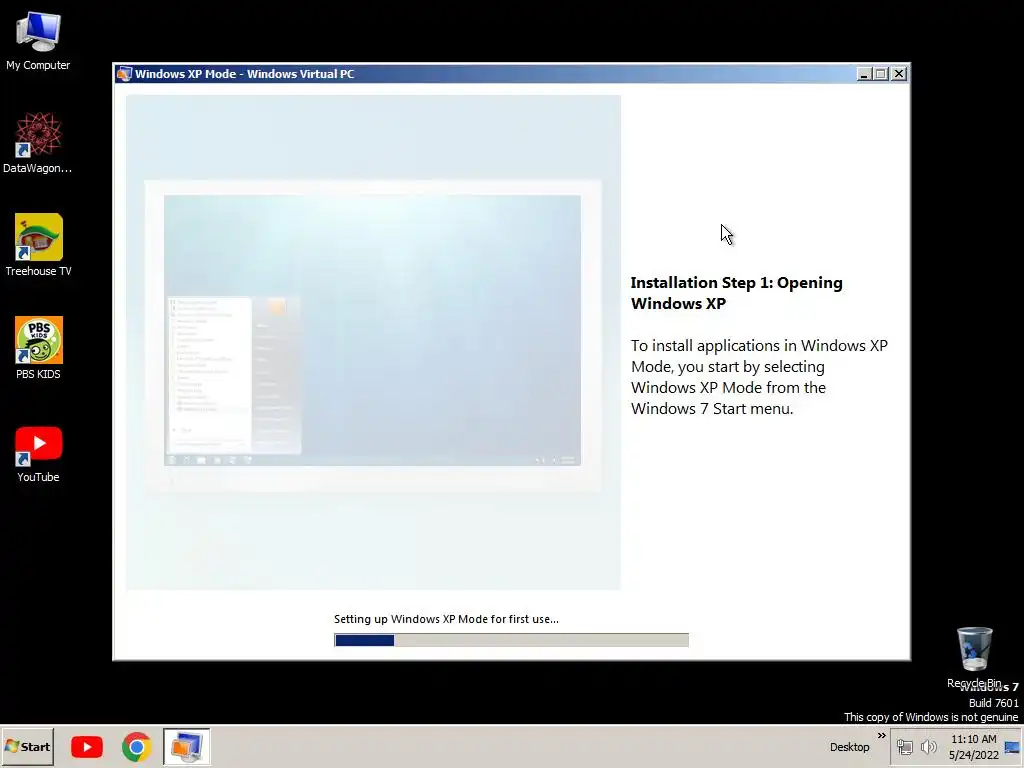Click the taskbar clock showing 11:10 AM
Screen dimensions: 1024x768
coord(974,747)
